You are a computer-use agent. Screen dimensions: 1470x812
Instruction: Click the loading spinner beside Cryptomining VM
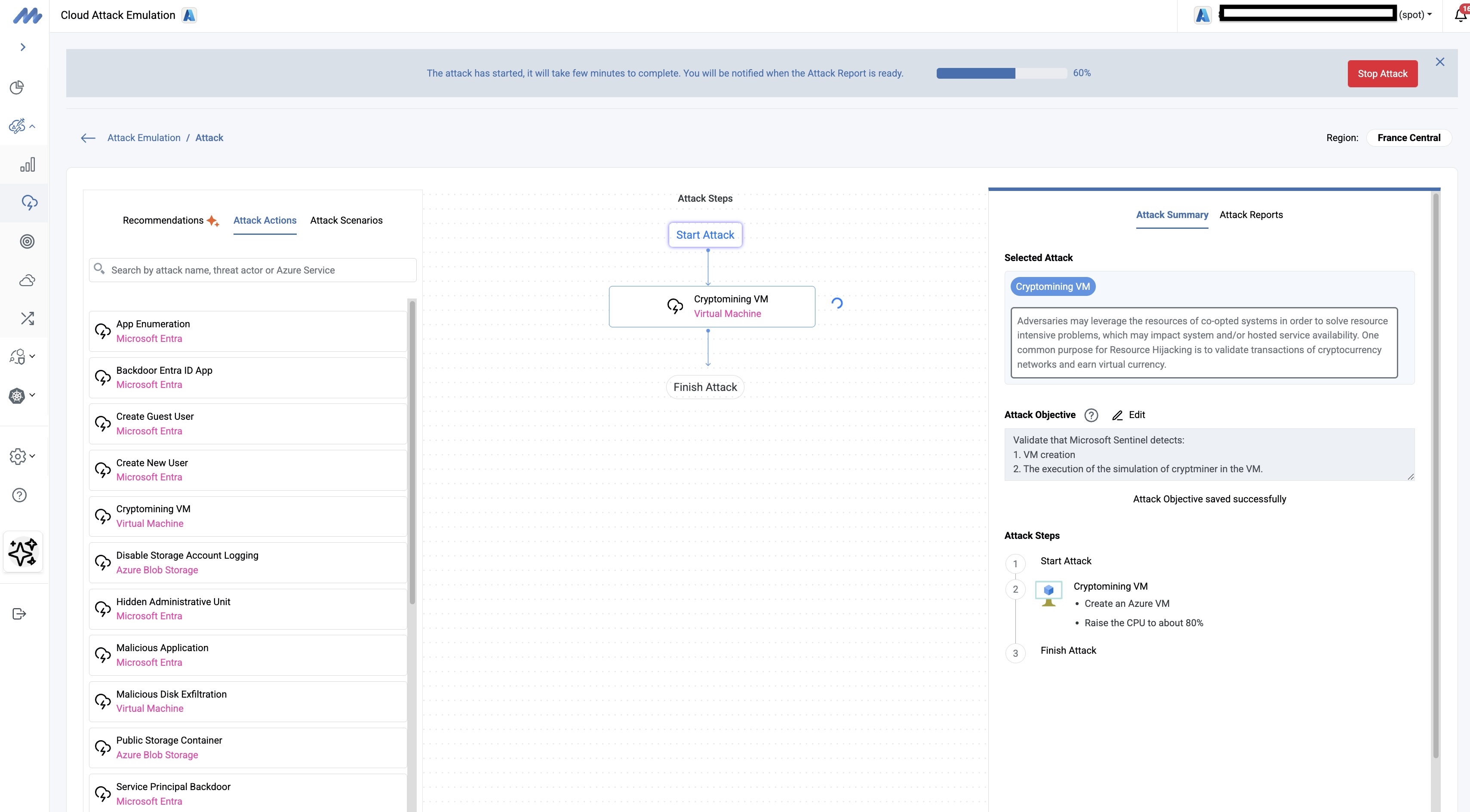[836, 303]
